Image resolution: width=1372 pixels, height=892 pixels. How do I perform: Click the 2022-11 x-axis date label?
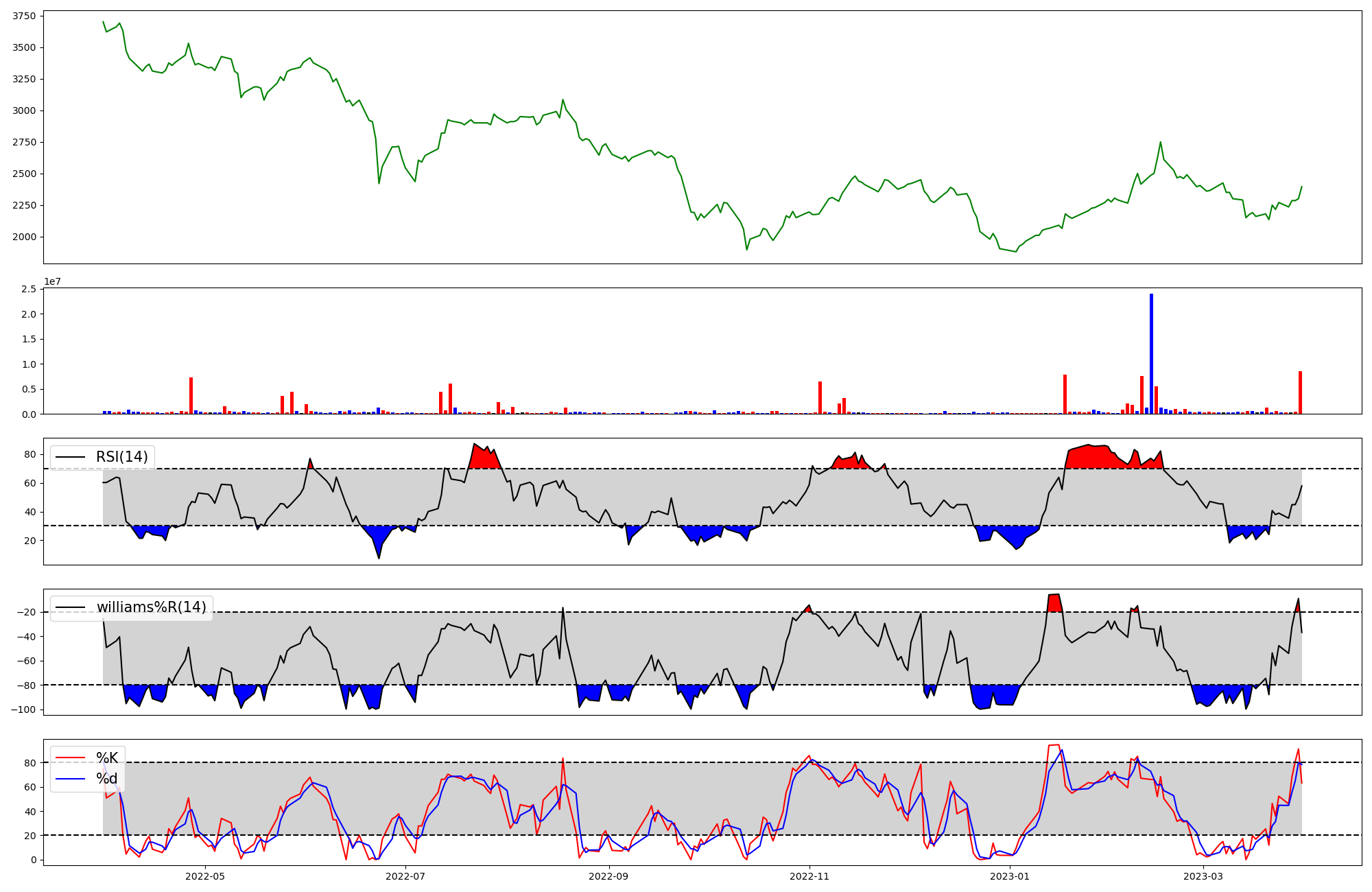pyautogui.click(x=810, y=876)
